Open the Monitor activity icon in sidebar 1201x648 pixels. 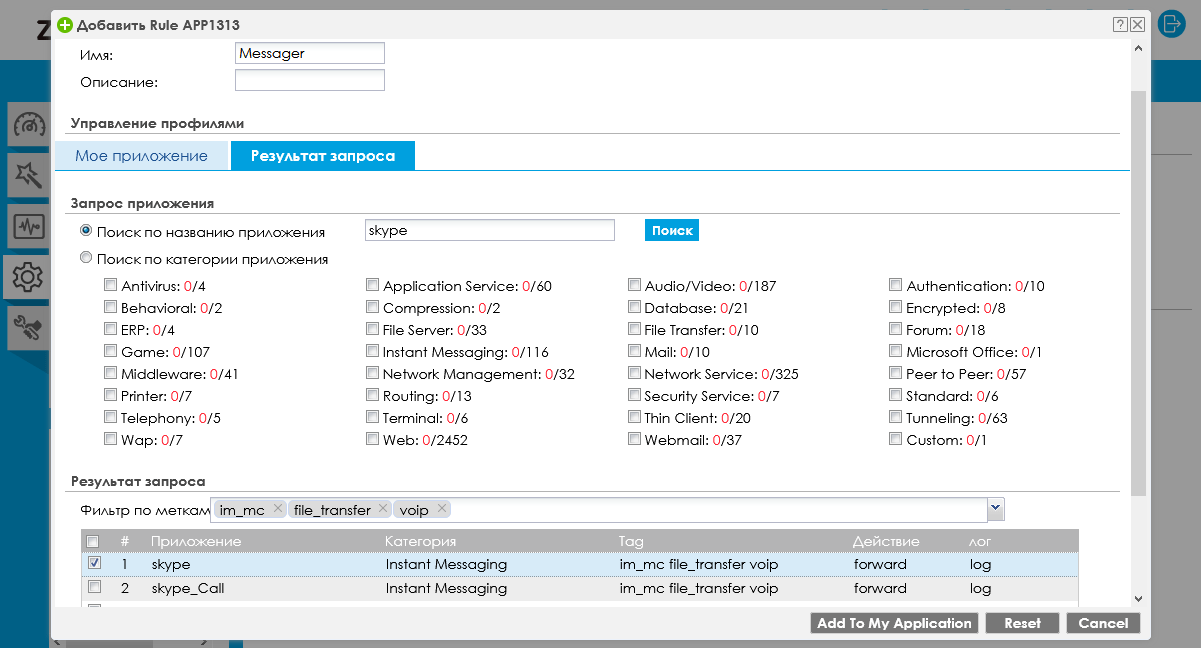[x=29, y=226]
